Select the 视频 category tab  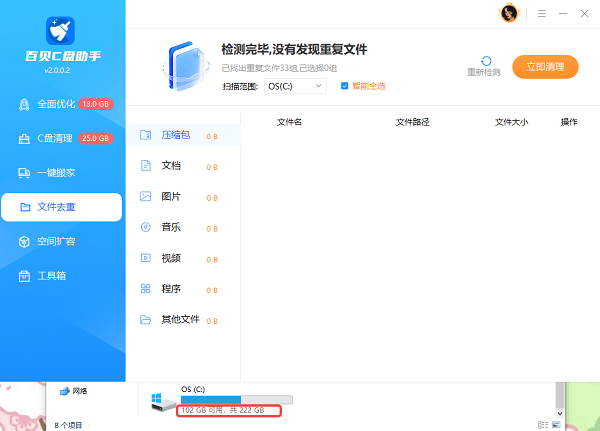pos(183,258)
